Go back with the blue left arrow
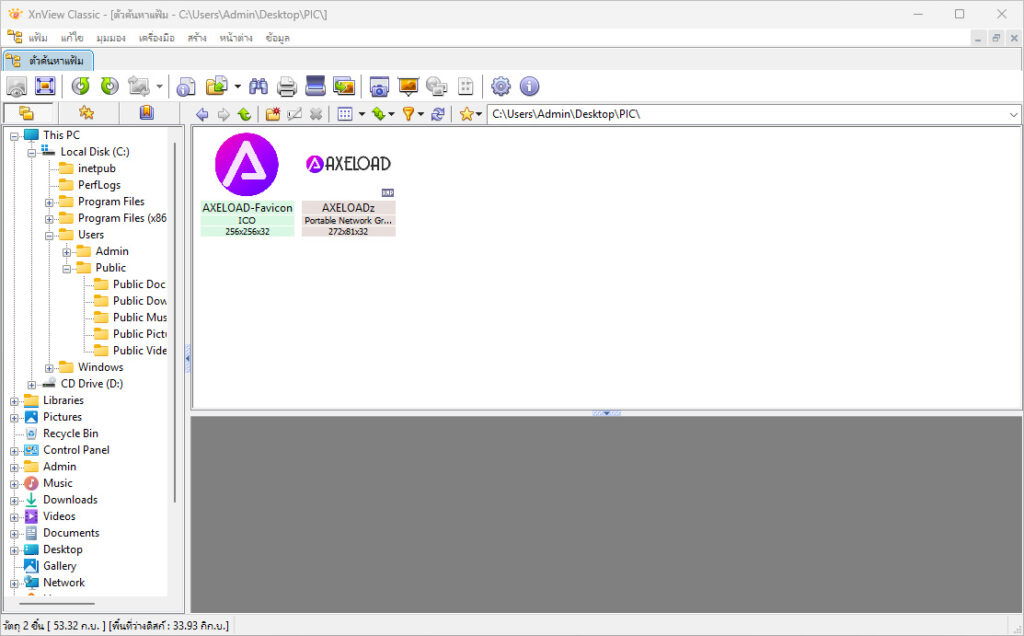Image resolution: width=1024 pixels, height=636 pixels. point(202,114)
